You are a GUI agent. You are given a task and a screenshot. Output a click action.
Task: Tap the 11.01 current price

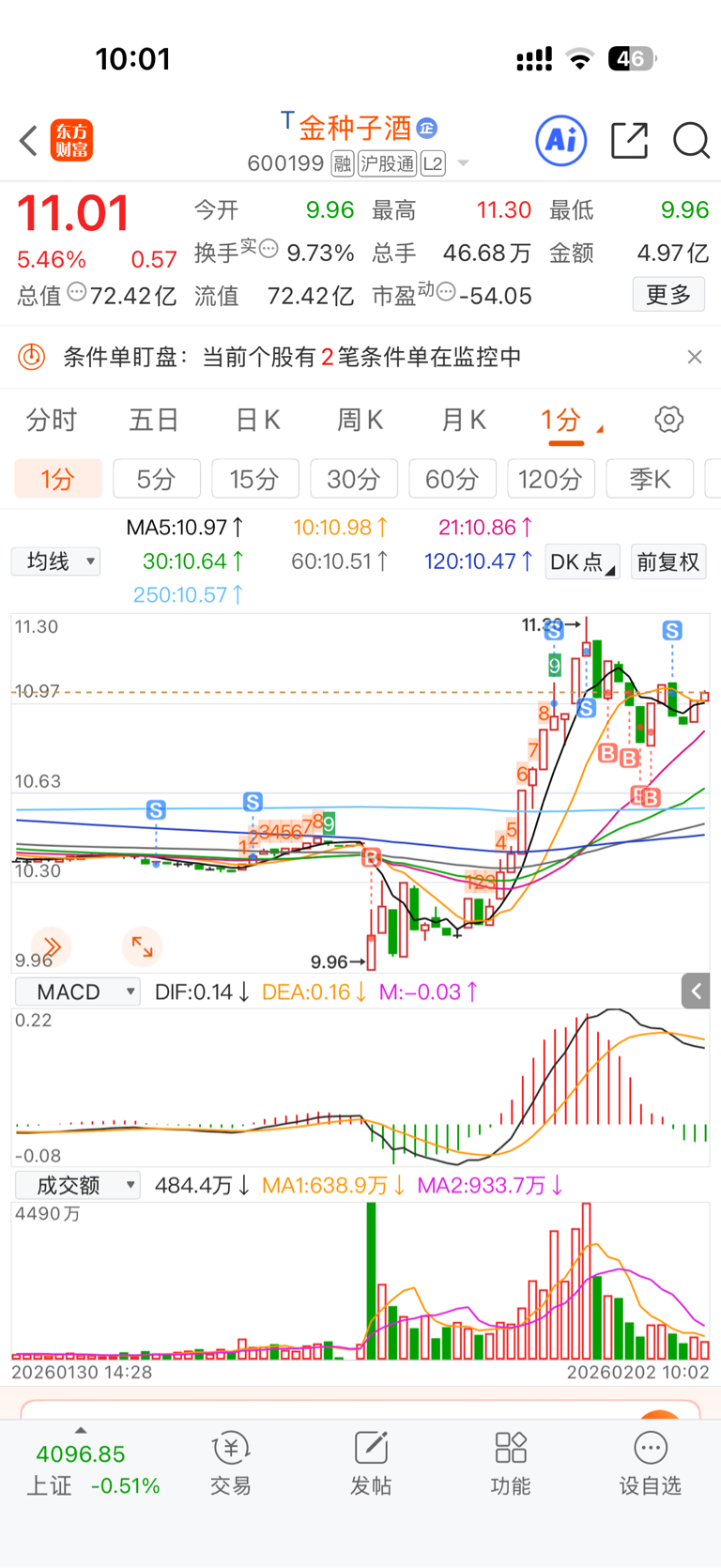[x=73, y=212]
